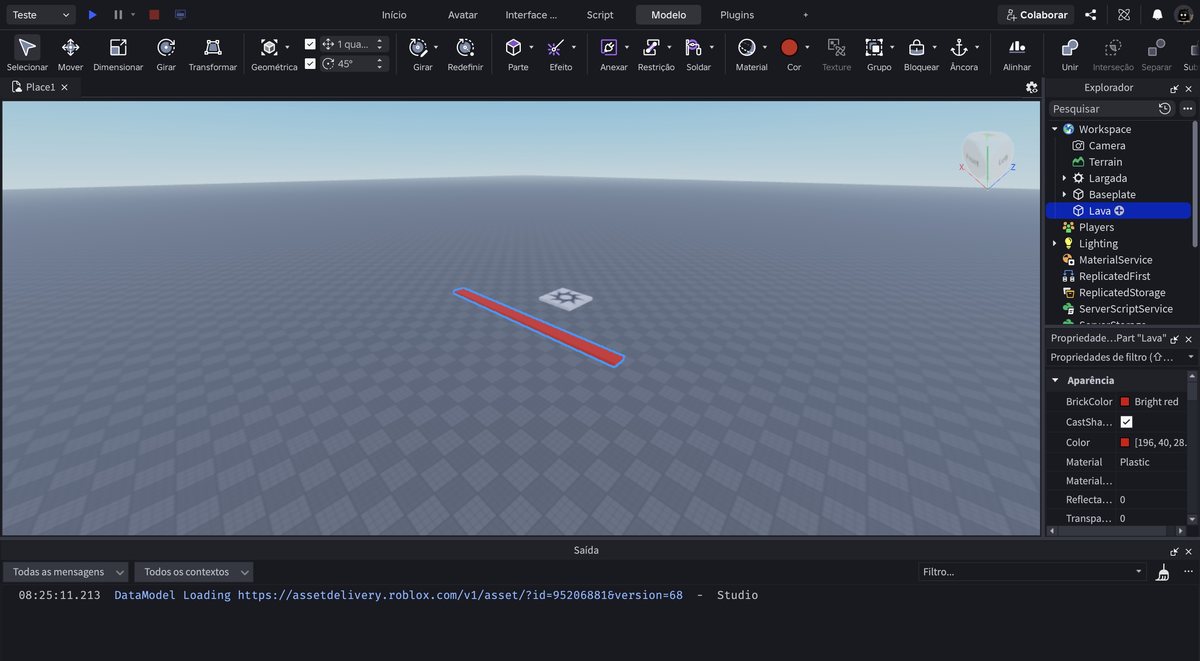Pause the running test

pyautogui.click(x=118, y=15)
